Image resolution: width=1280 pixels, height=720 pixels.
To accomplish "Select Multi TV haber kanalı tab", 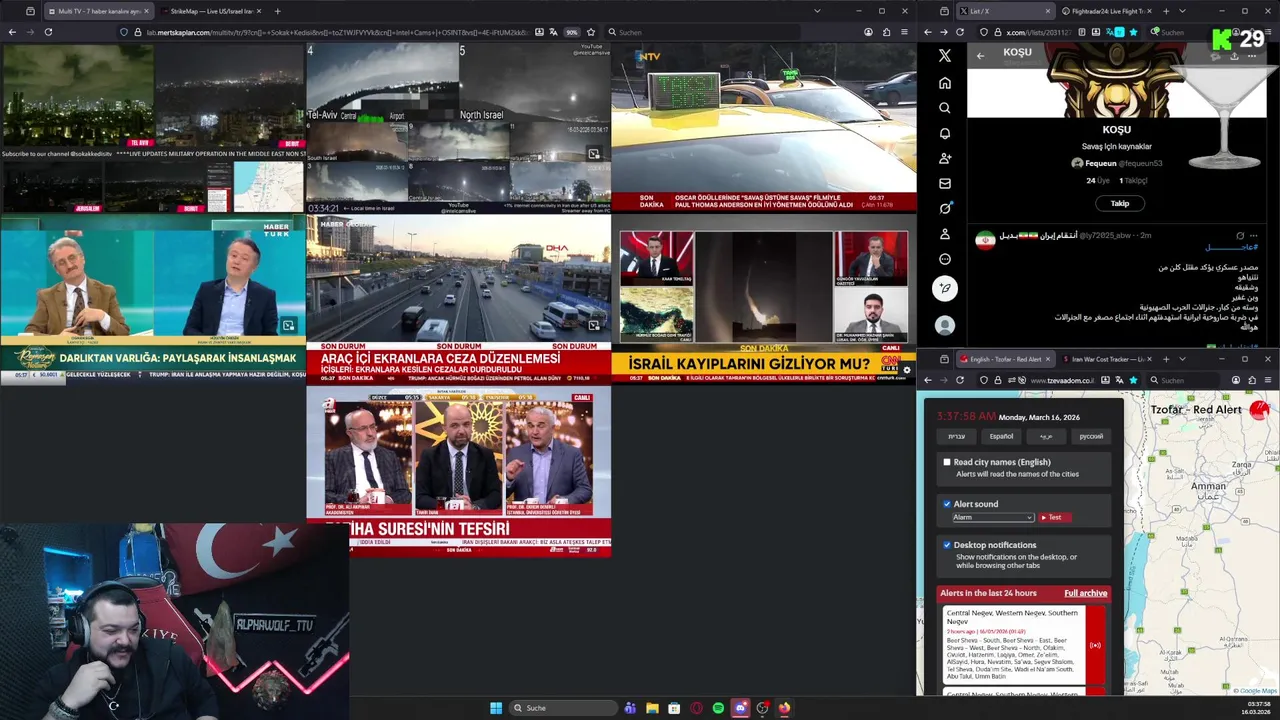I will click(x=100, y=11).
